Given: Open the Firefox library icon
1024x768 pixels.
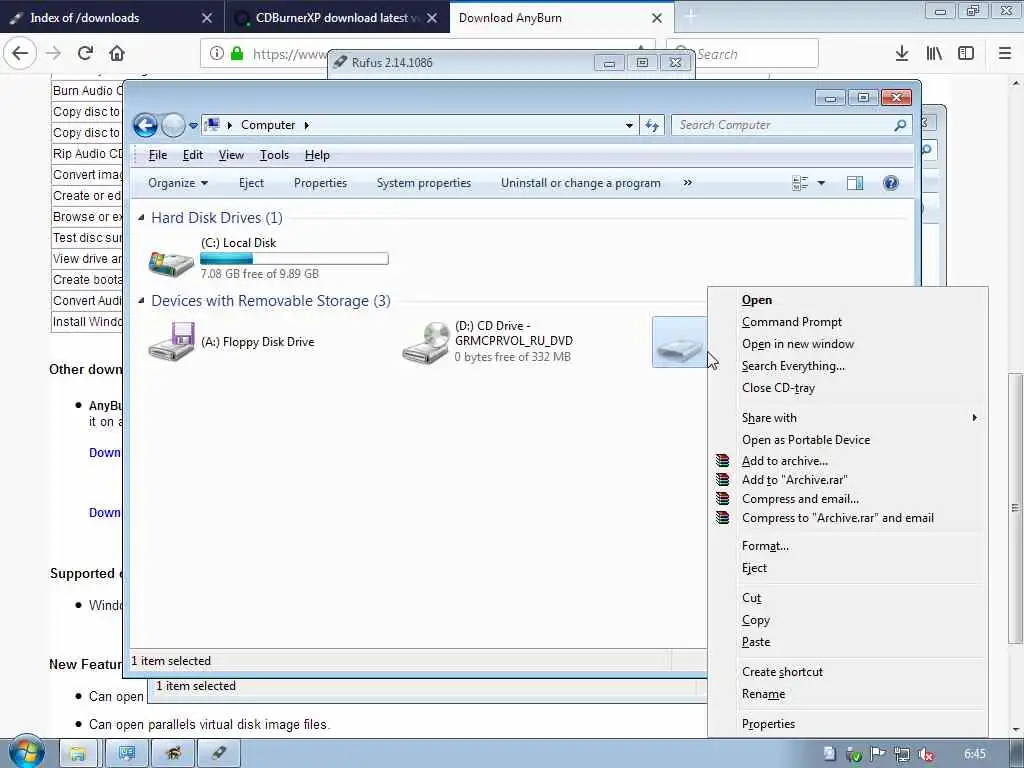Looking at the screenshot, I should 934,54.
